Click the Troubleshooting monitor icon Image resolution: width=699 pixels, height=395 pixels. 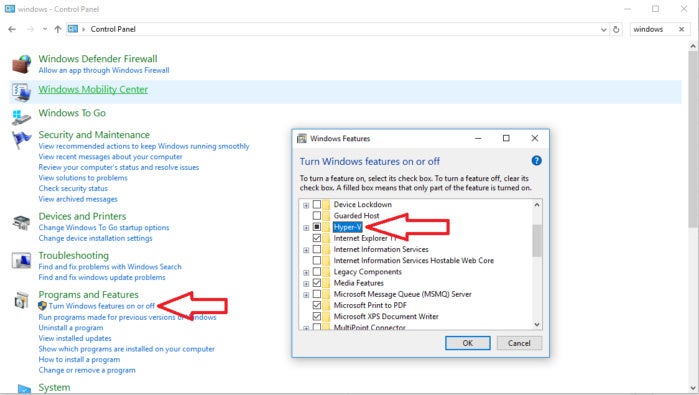click(x=21, y=261)
